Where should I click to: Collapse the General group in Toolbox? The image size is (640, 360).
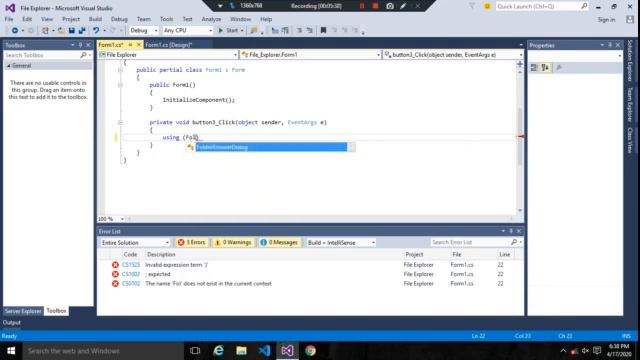click(9, 66)
